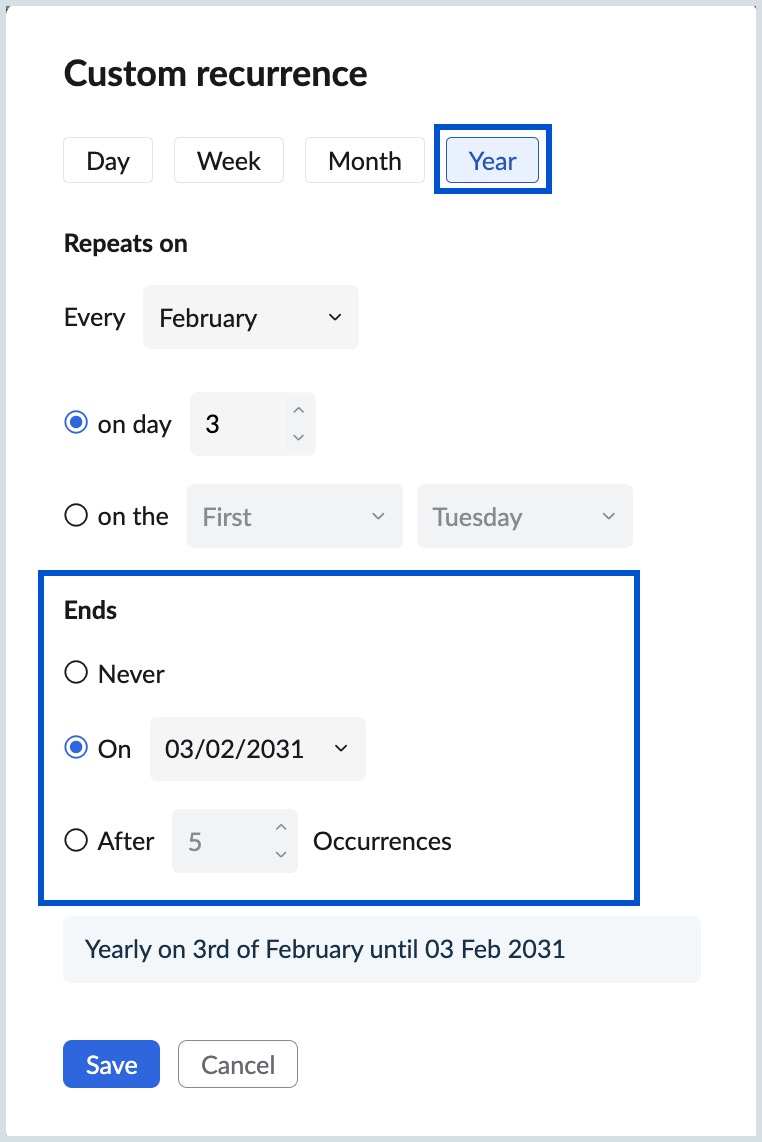Screen dimensions: 762x1142
Task: Click the occurrences count field
Action: [x=220, y=841]
